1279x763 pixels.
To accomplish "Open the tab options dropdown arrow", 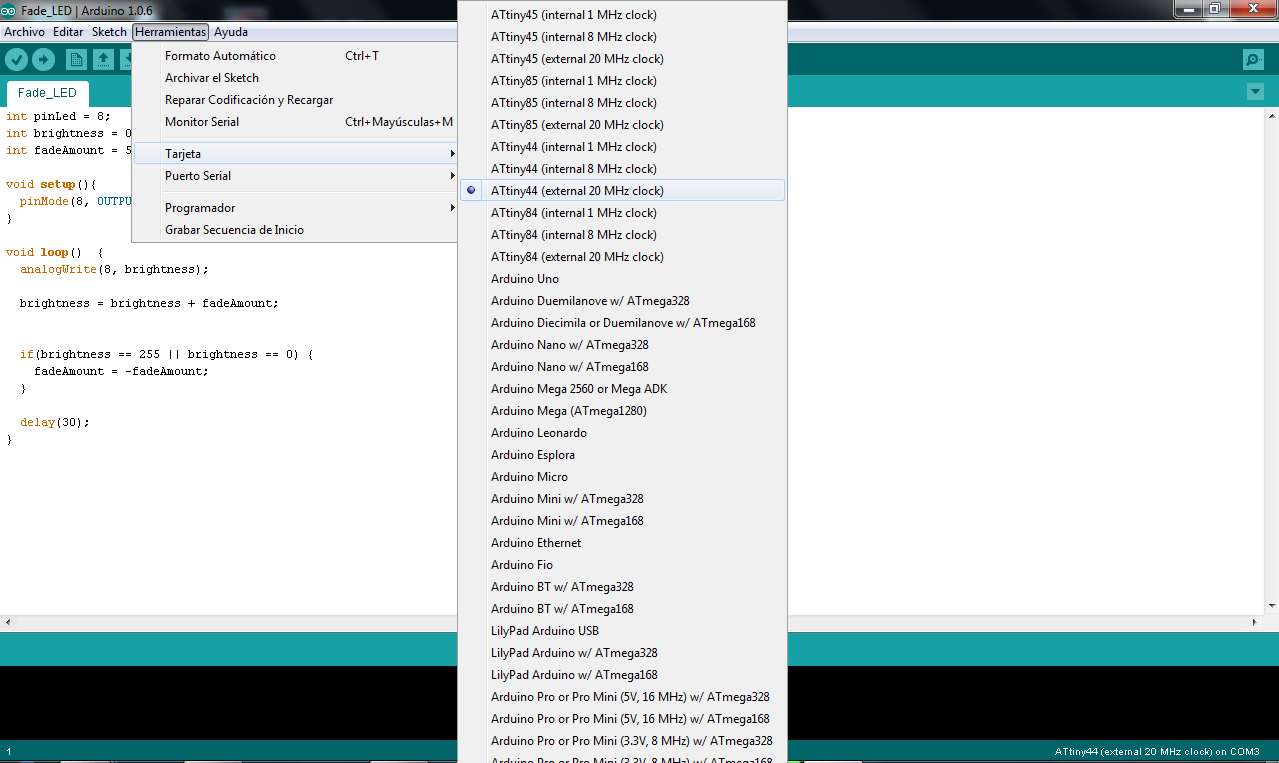I will coord(1256,92).
